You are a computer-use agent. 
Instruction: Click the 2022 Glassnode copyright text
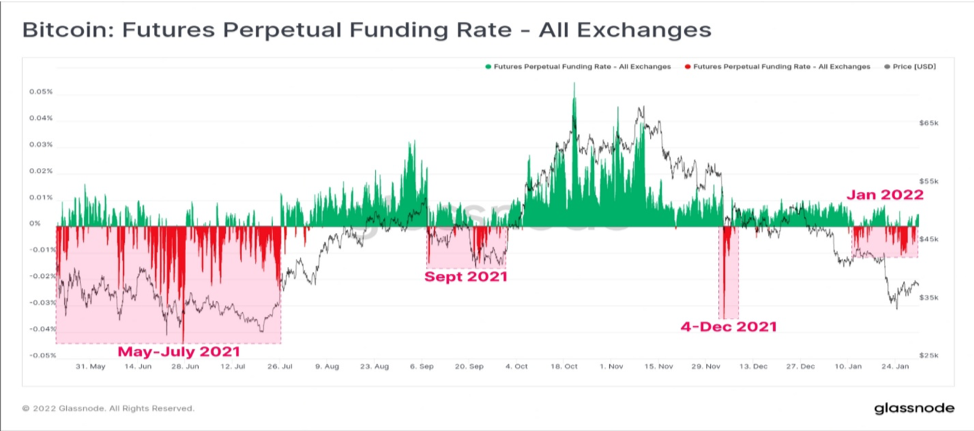click(x=108, y=409)
